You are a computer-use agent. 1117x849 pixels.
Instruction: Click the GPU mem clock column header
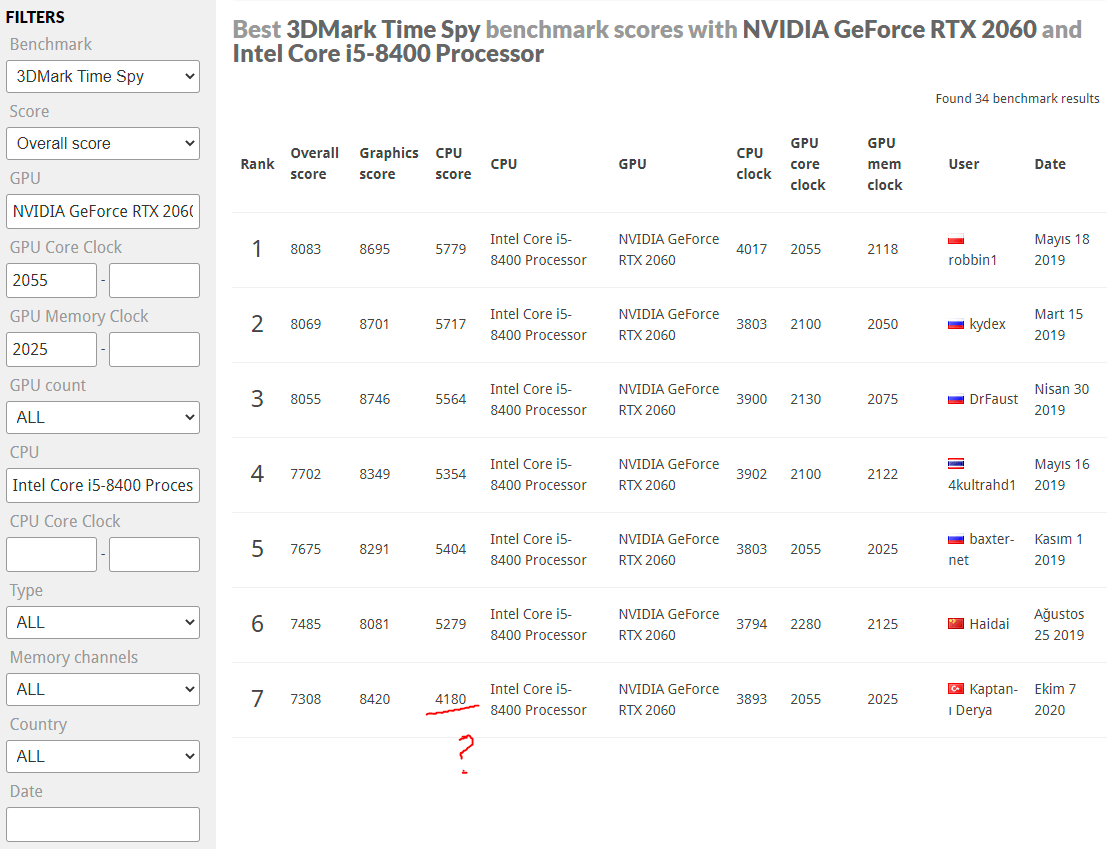[885, 164]
